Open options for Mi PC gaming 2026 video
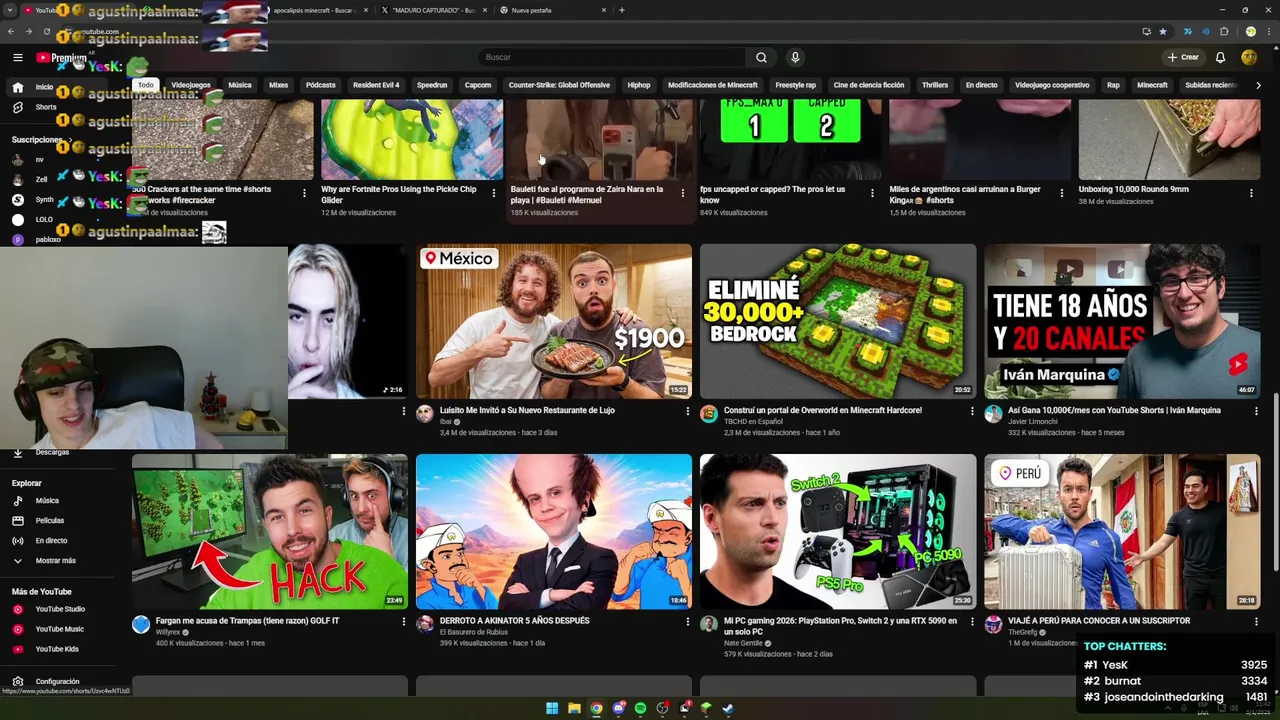1280x720 pixels. pyautogui.click(x=971, y=621)
